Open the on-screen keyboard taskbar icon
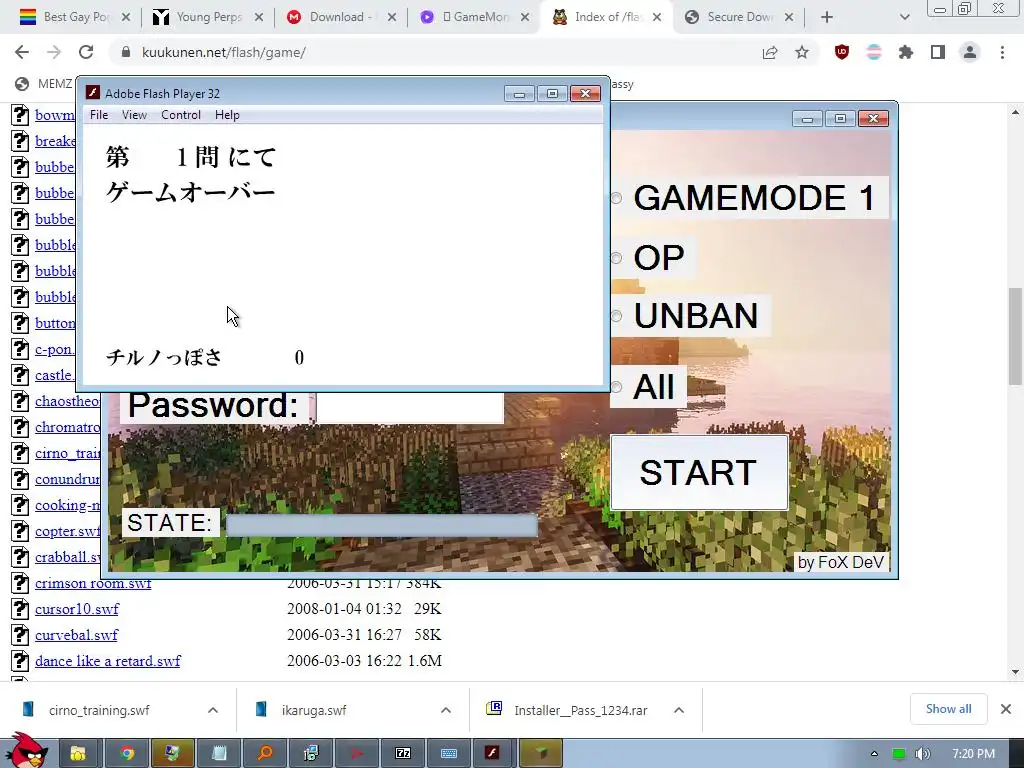 pyautogui.click(x=449, y=754)
